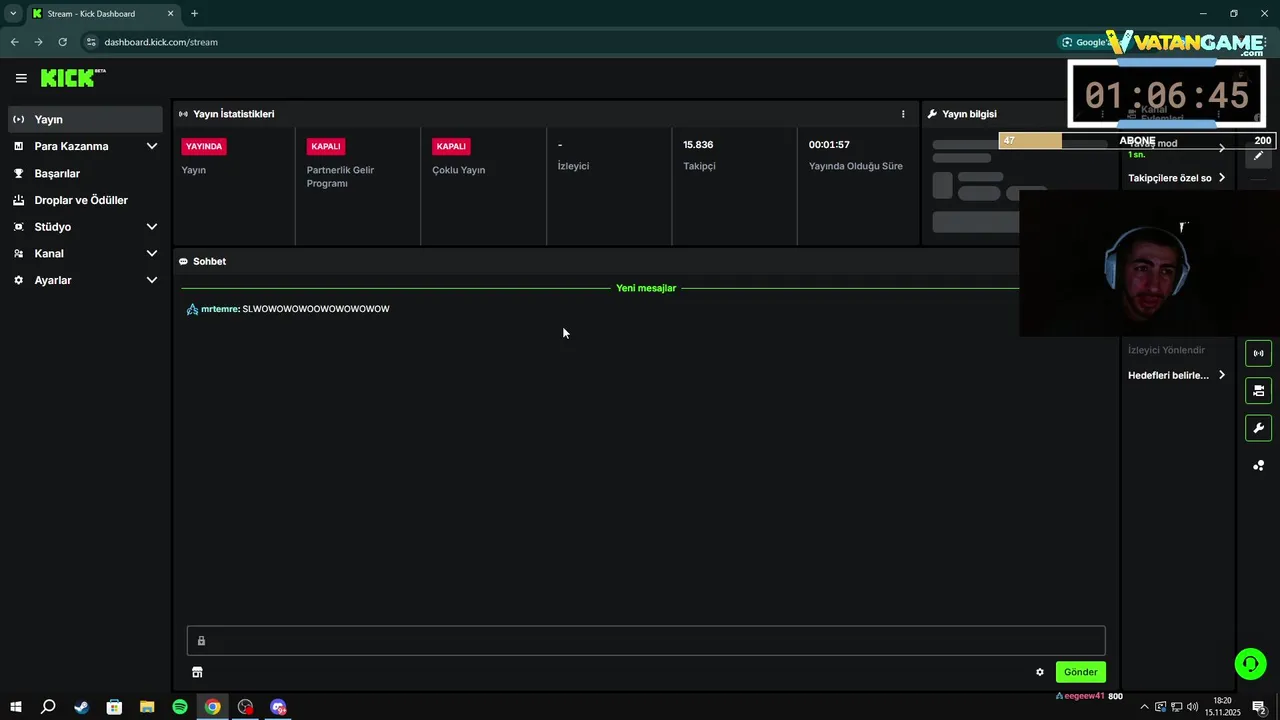Click the pencil edit icon
Viewport: 1280px width, 720px height.
(x=1259, y=155)
